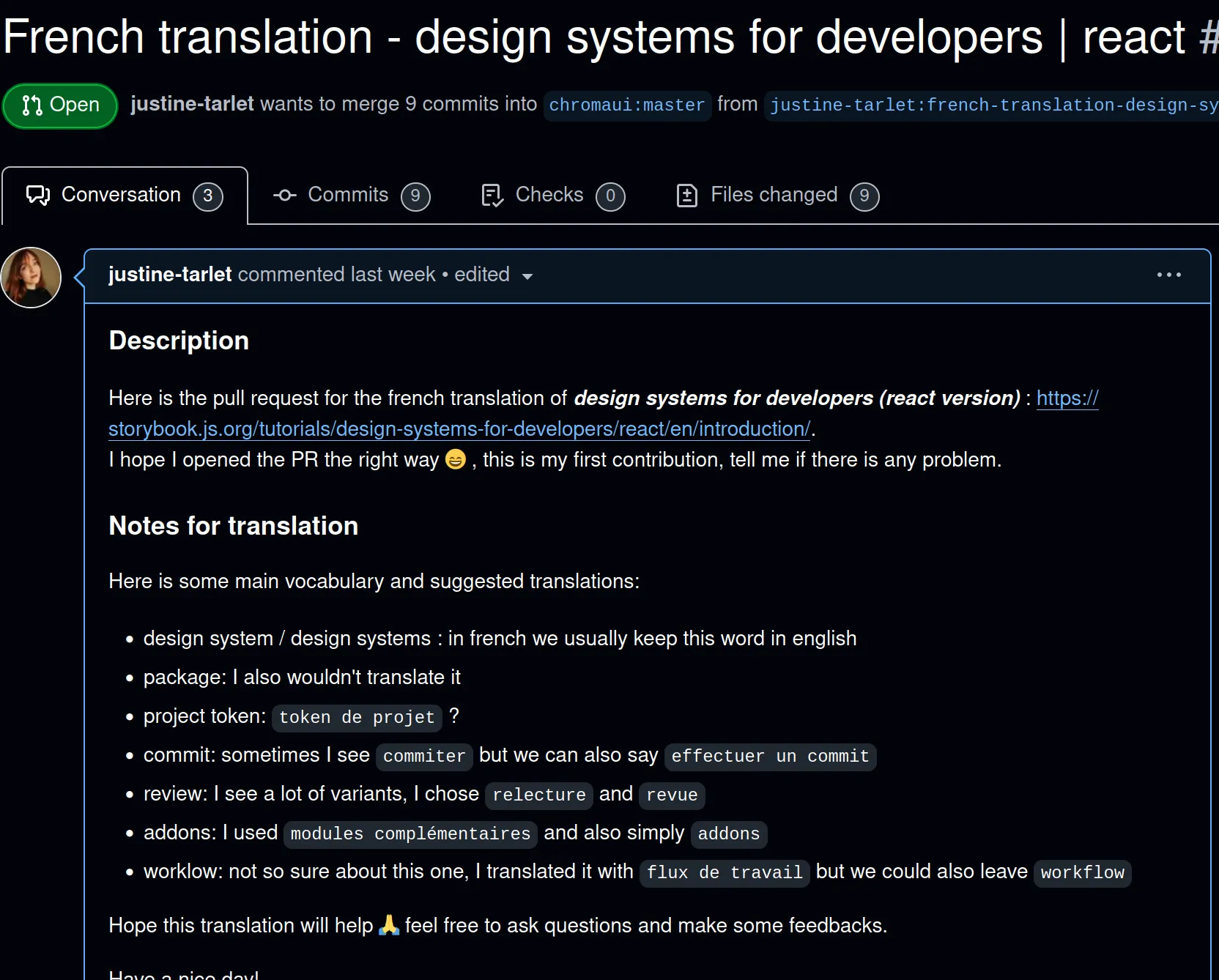The image size is (1219, 980).
Task: Click the pull request merge icon in Open badge
Action: point(32,105)
